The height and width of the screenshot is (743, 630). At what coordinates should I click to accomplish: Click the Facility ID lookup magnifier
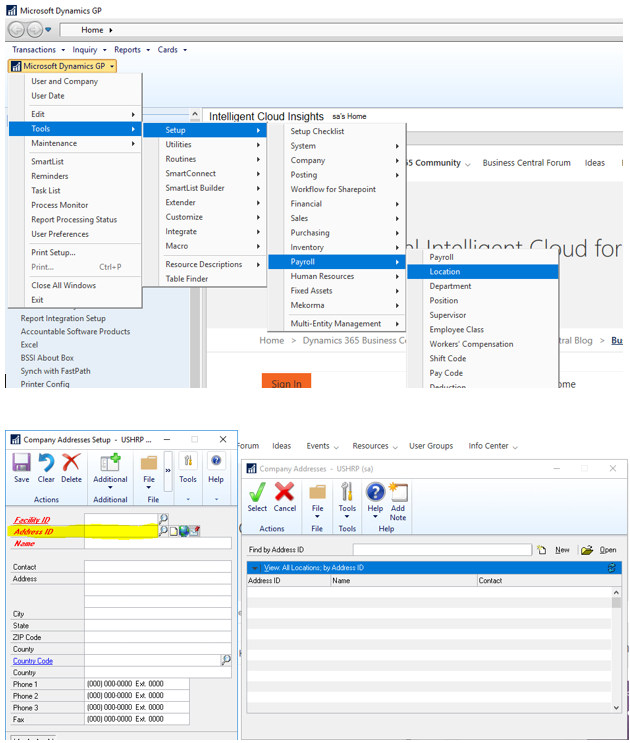pyautogui.click(x=163, y=518)
